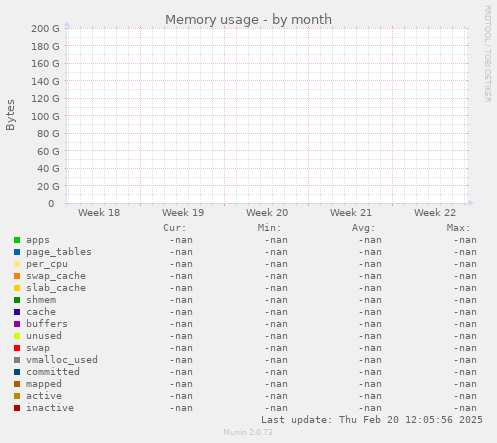Click the purple buffers legend swatch

pos(17,324)
